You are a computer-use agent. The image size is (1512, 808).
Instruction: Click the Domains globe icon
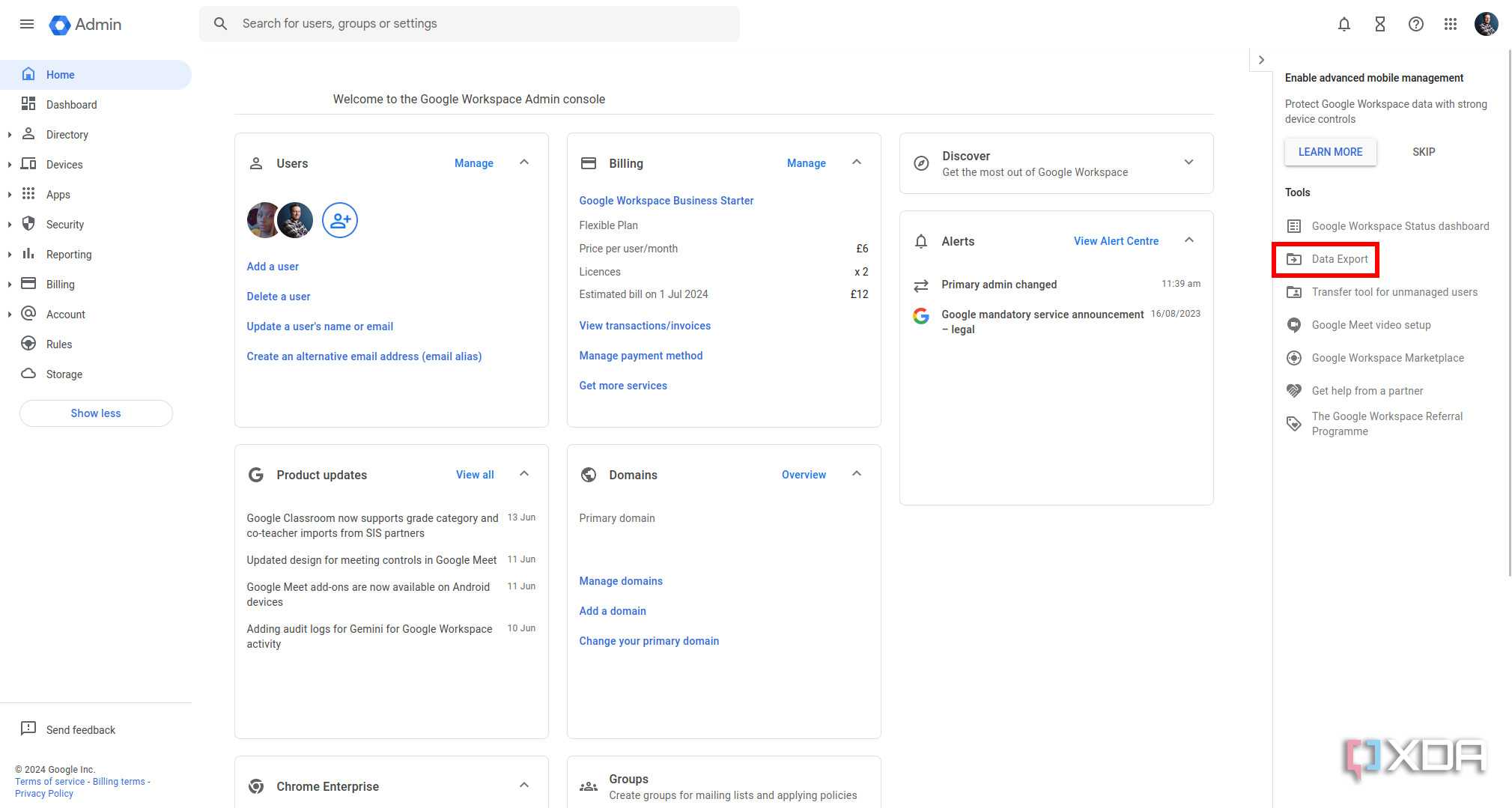point(589,475)
